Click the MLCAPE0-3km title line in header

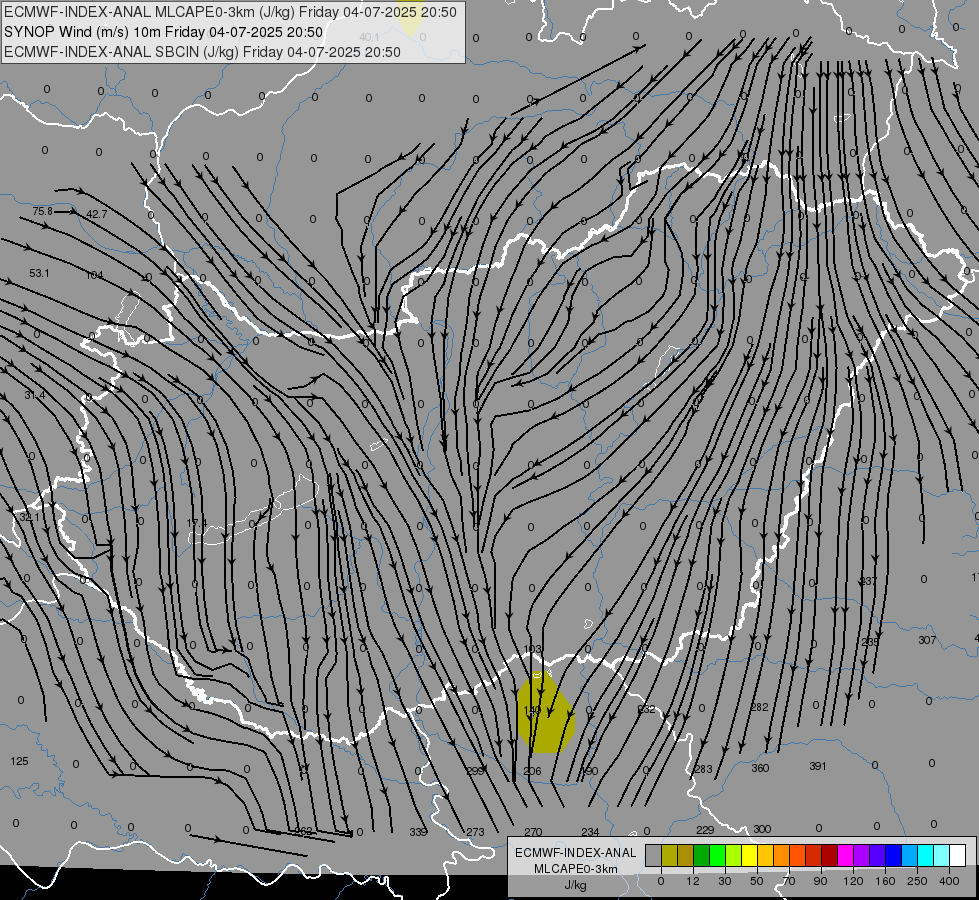(x=230, y=12)
